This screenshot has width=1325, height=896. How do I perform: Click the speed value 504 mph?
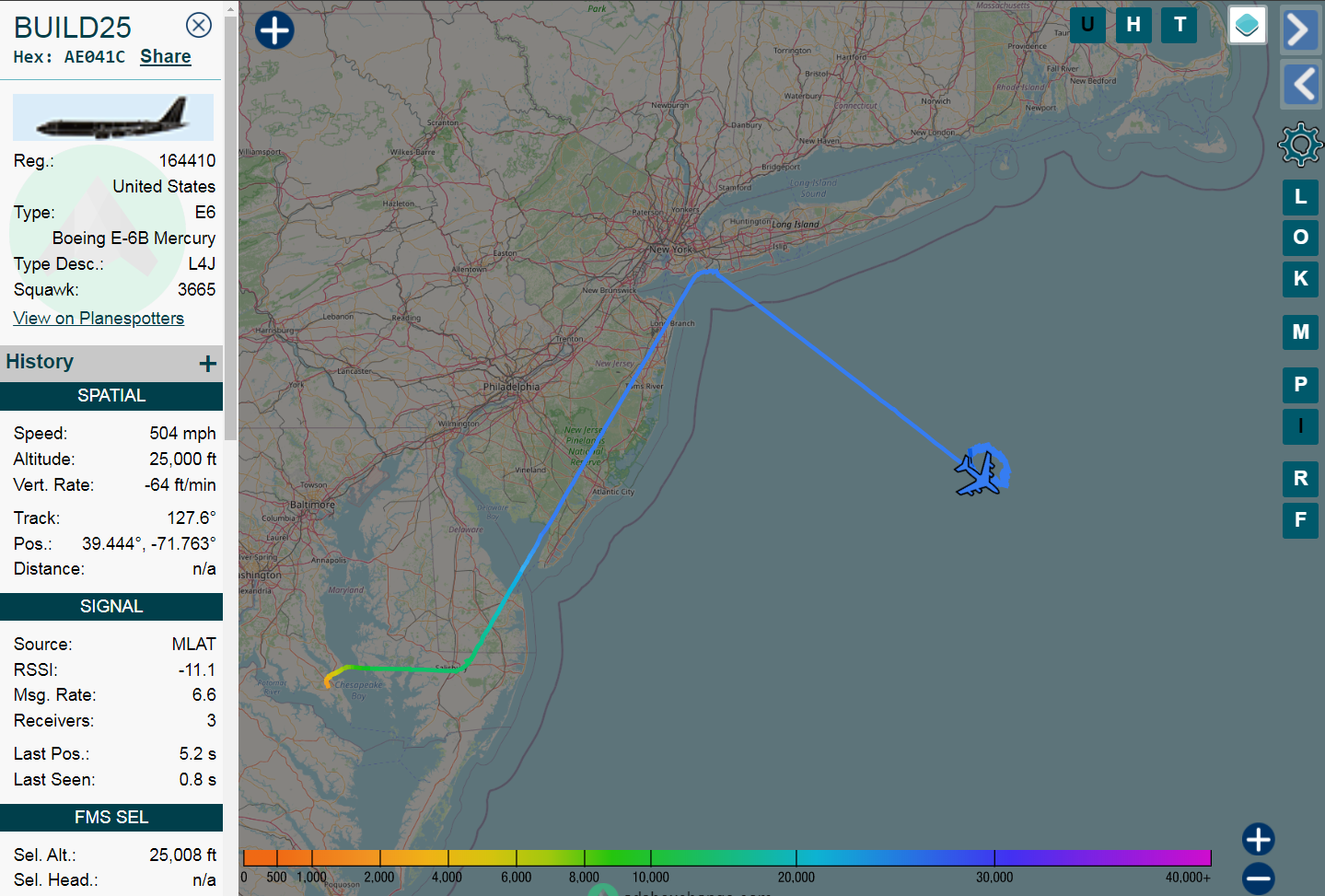pos(182,434)
